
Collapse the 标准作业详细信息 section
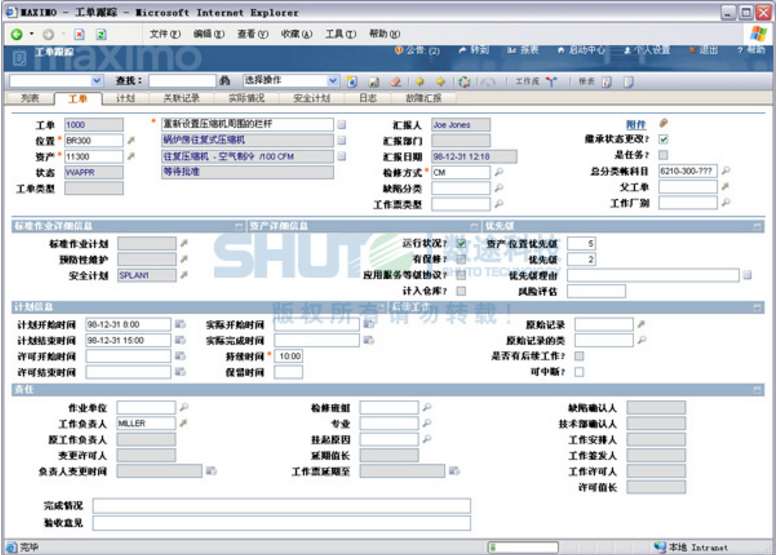coord(240,226)
